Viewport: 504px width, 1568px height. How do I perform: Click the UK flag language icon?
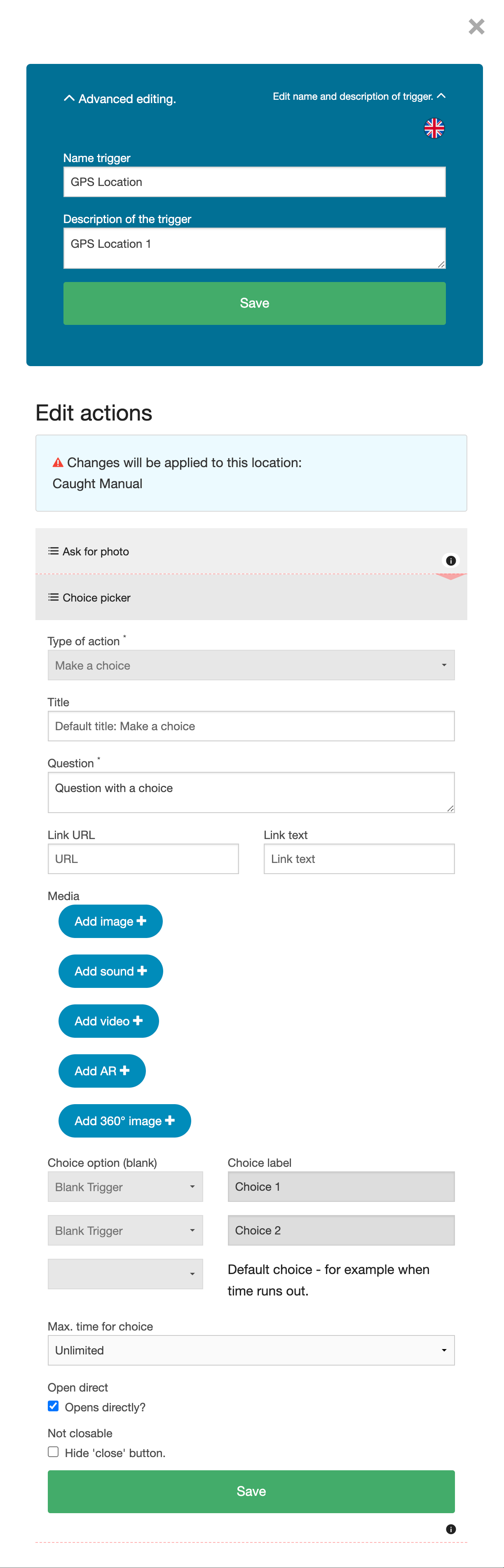coord(434,128)
